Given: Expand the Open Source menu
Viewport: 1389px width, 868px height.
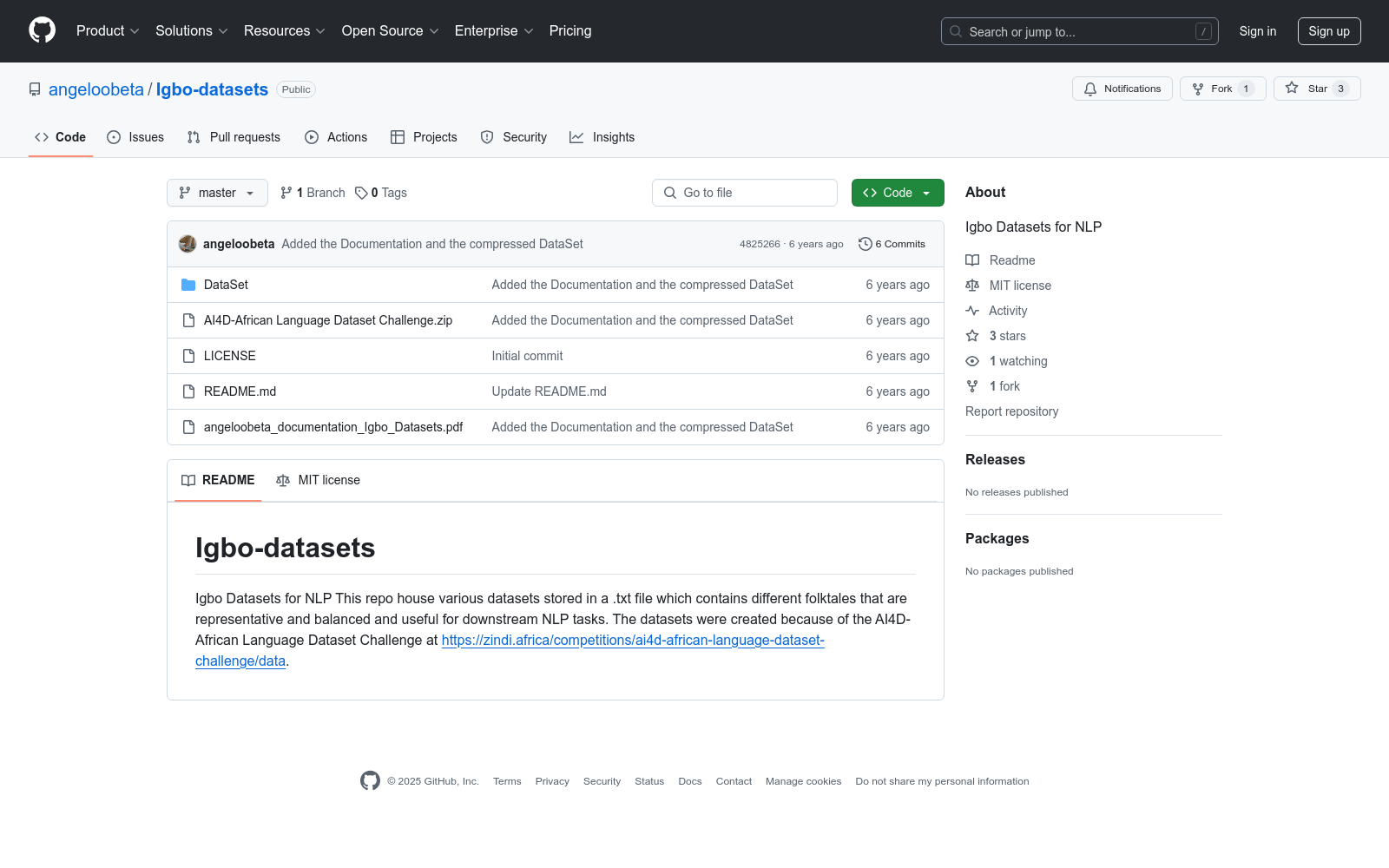Looking at the screenshot, I should point(391,30).
